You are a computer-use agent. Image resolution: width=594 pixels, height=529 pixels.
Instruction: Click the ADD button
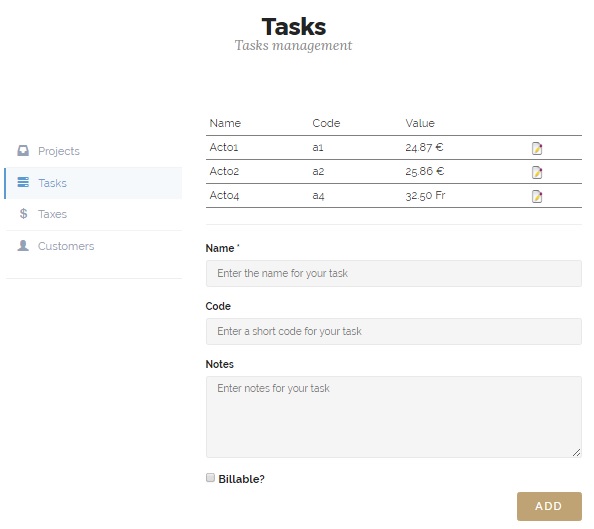tap(549, 506)
